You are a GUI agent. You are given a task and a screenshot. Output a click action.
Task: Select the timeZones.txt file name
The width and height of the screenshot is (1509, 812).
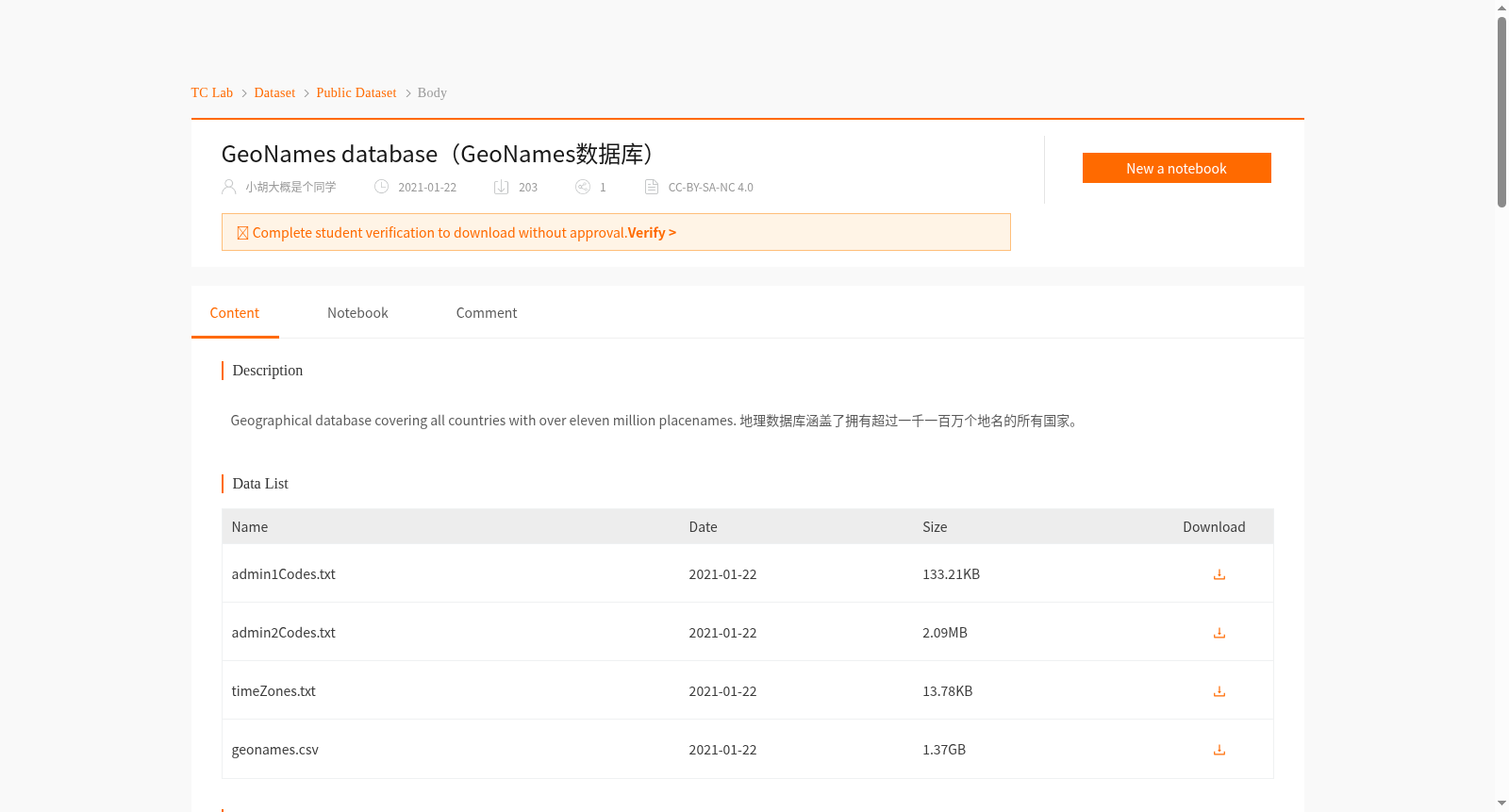click(274, 691)
